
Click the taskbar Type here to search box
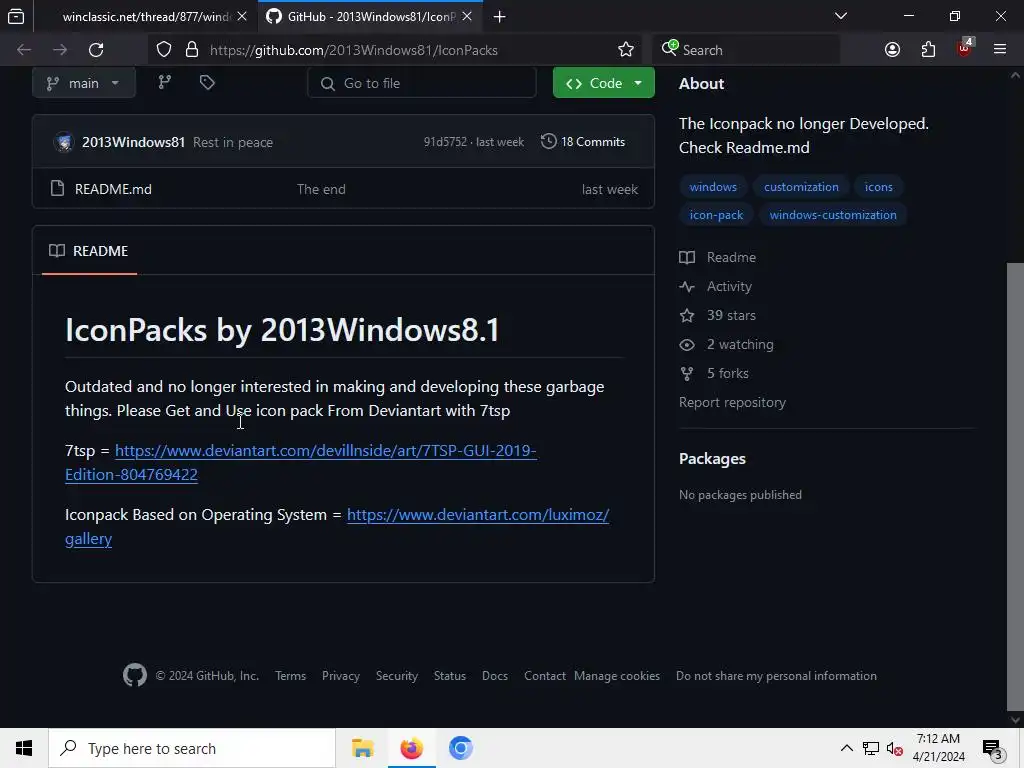pos(191,748)
